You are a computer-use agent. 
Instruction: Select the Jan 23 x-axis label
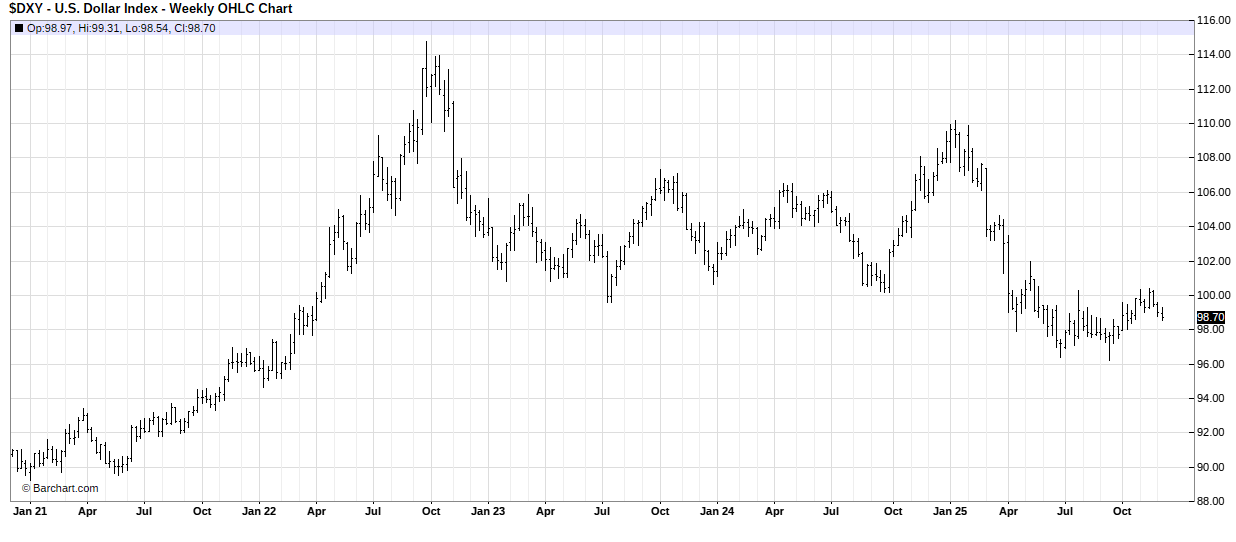point(488,511)
